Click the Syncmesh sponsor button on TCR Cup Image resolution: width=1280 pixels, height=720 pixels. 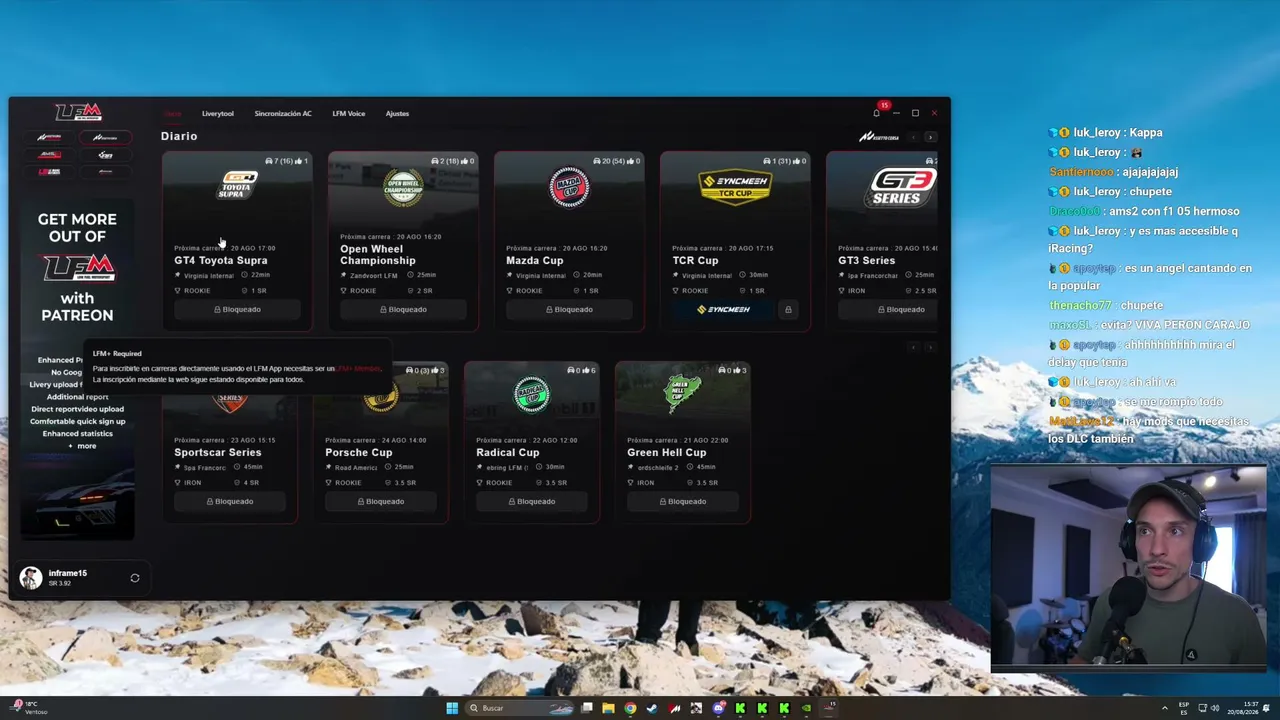pos(724,309)
